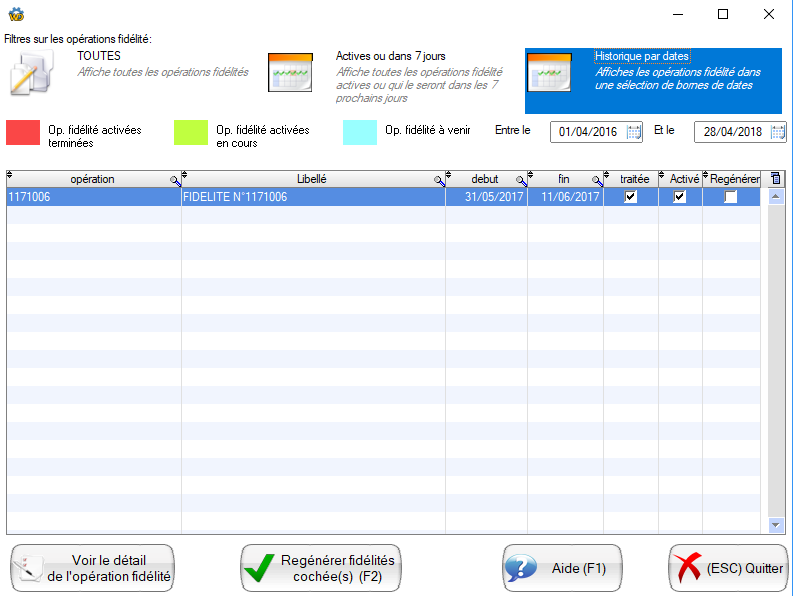Open the table options icon at the header's right

pos(776,179)
